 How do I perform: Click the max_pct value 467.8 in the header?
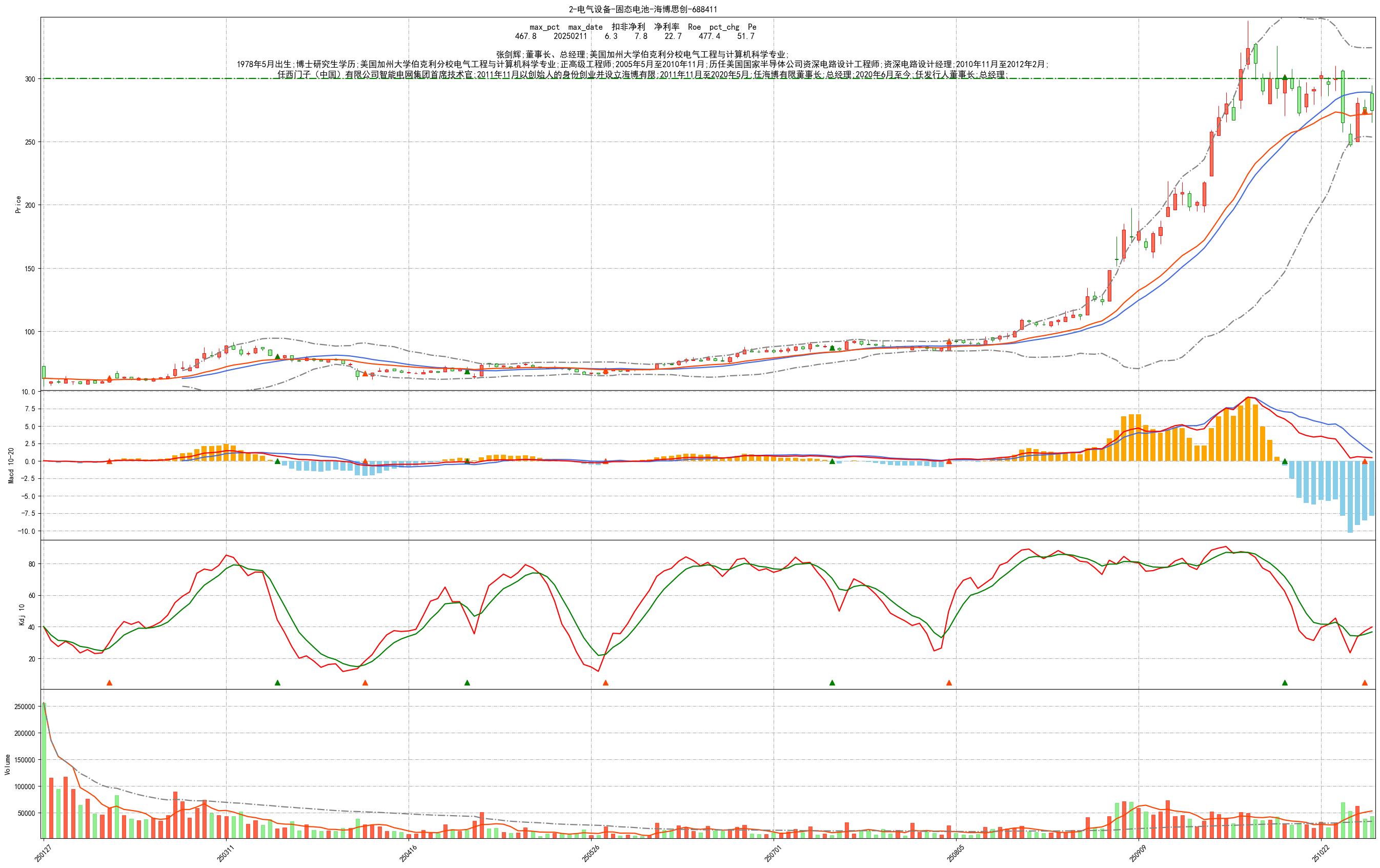click(x=525, y=36)
